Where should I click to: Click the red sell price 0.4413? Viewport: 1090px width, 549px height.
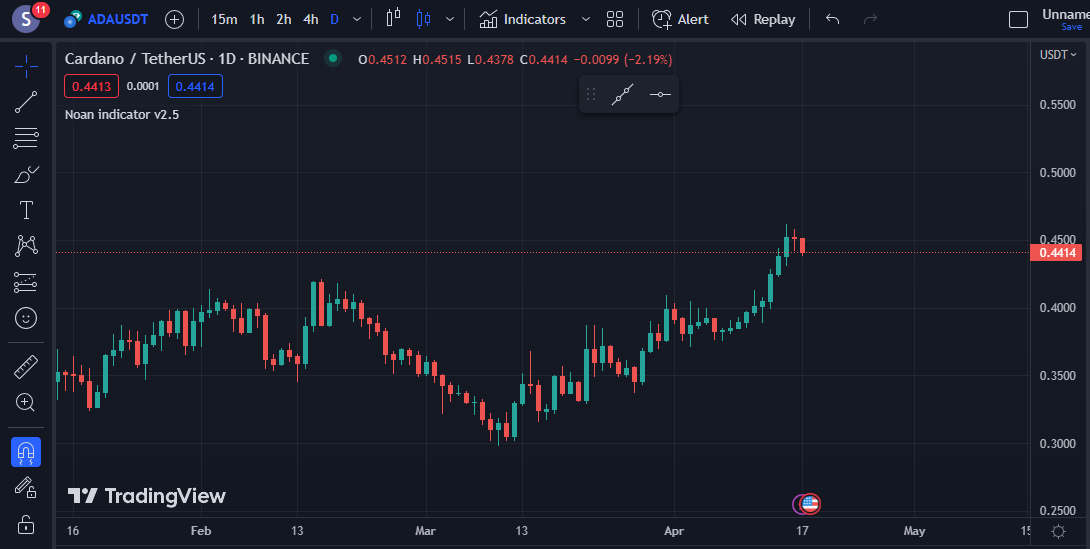click(x=91, y=86)
